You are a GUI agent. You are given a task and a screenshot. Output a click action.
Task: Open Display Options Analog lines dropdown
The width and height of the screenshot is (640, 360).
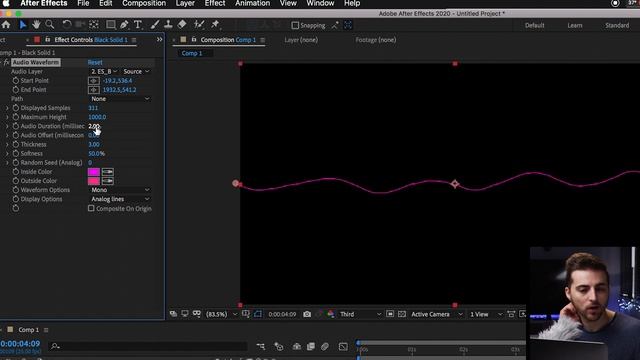coord(120,199)
